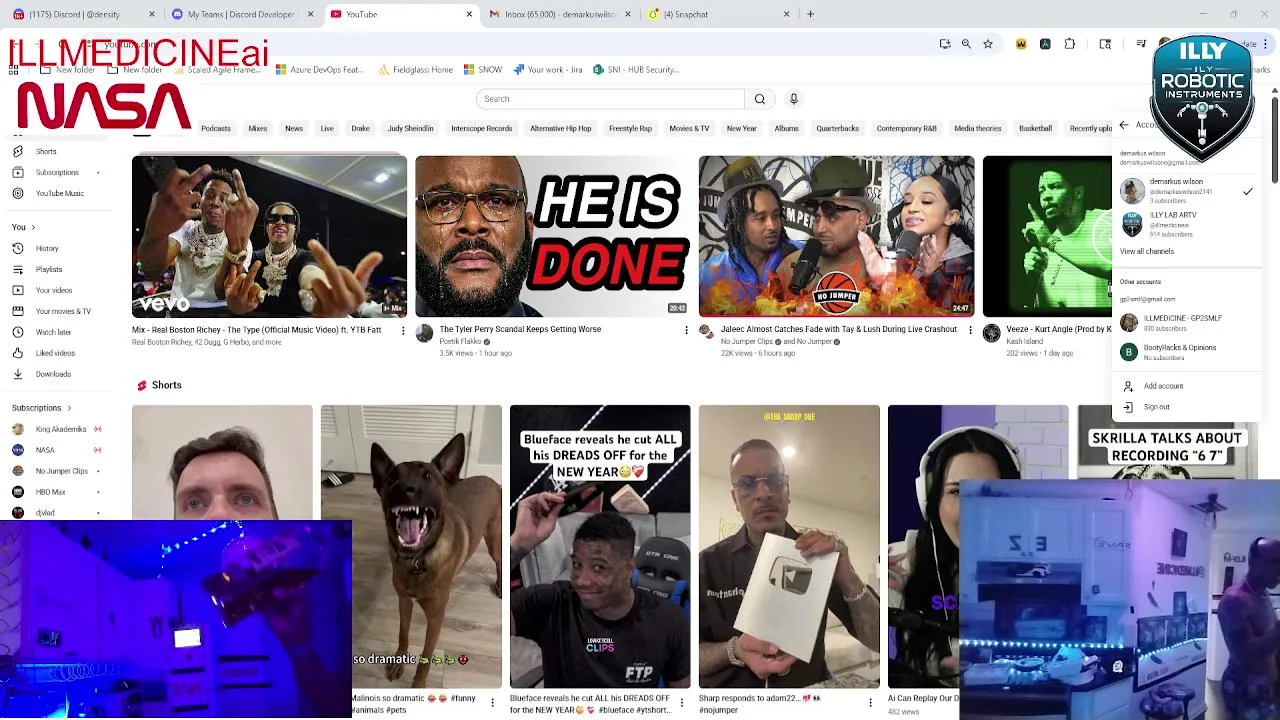Switch to ILLMEDICINE - GP2SMLF account
1280x720 pixels.
click(1186, 322)
